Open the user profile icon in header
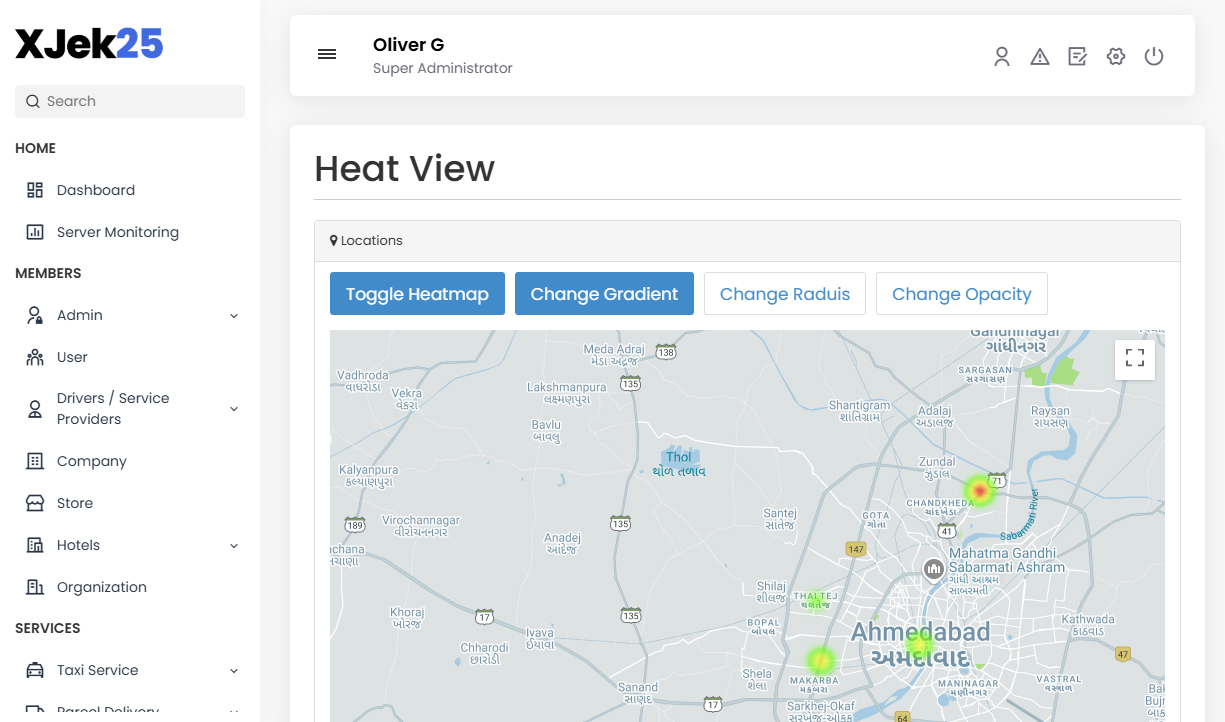The image size is (1225, 722). 1002,57
